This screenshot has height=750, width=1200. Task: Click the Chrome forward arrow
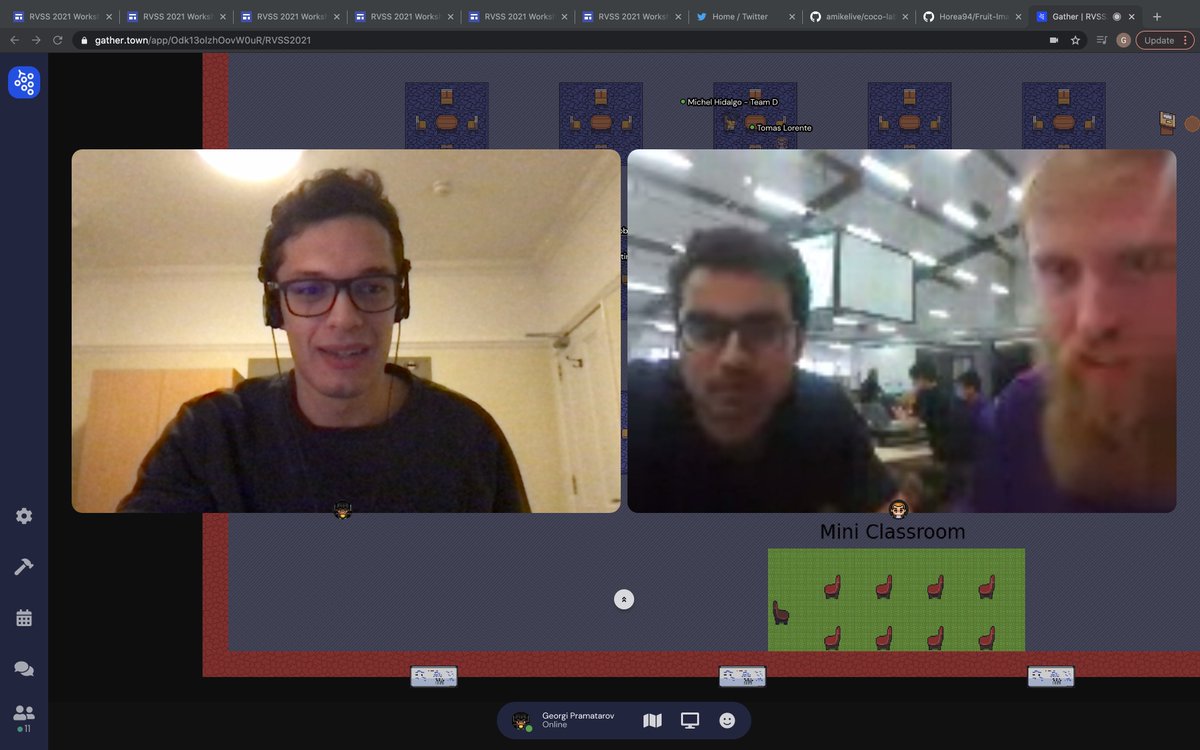click(x=36, y=40)
